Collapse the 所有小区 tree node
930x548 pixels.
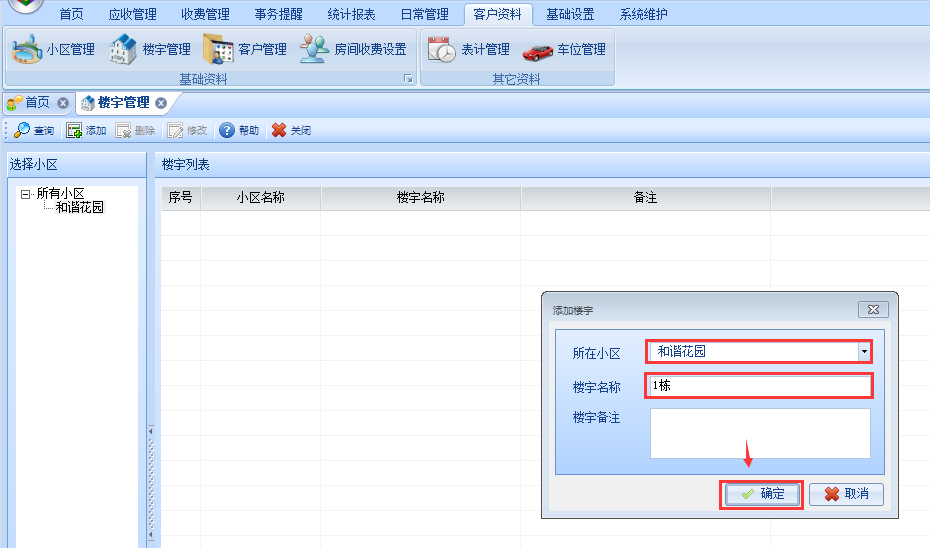tap(25, 194)
